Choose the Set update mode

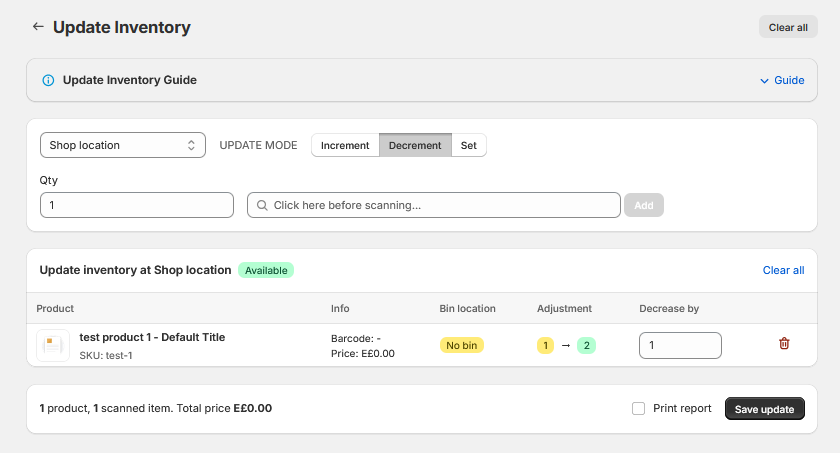tap(469, 145)
